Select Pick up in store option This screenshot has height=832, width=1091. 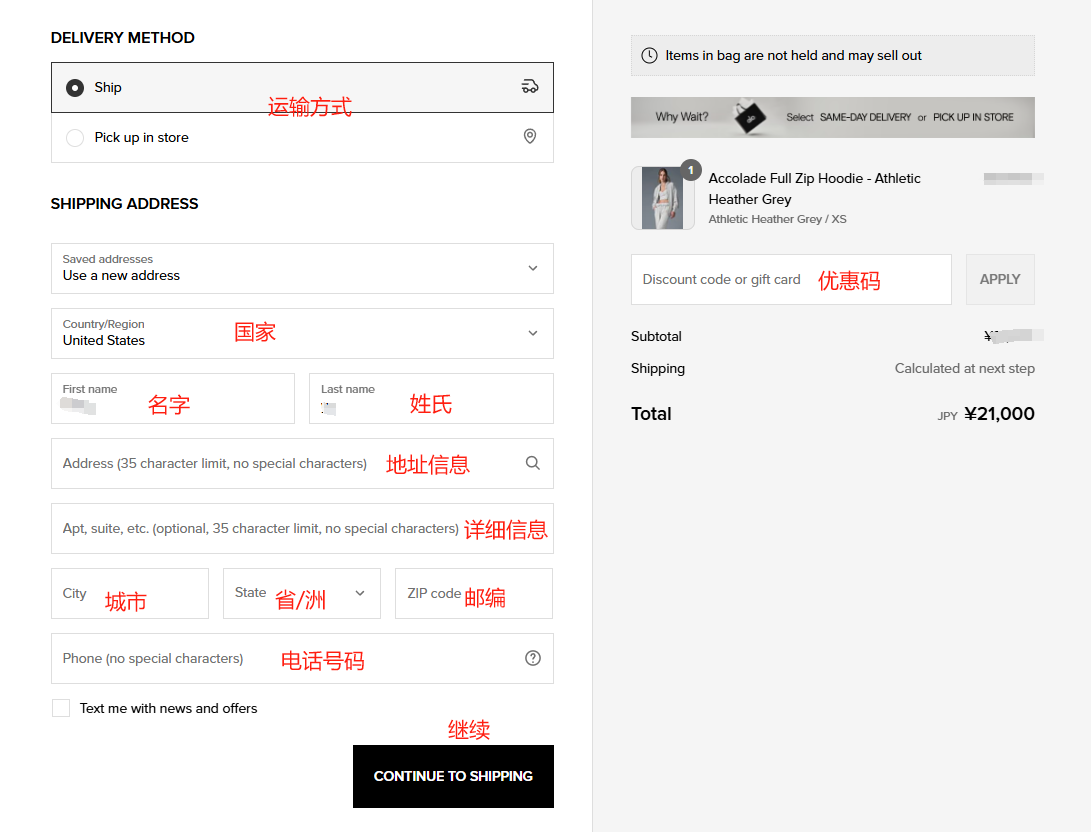pyautogui.click(x=75, y=138)
